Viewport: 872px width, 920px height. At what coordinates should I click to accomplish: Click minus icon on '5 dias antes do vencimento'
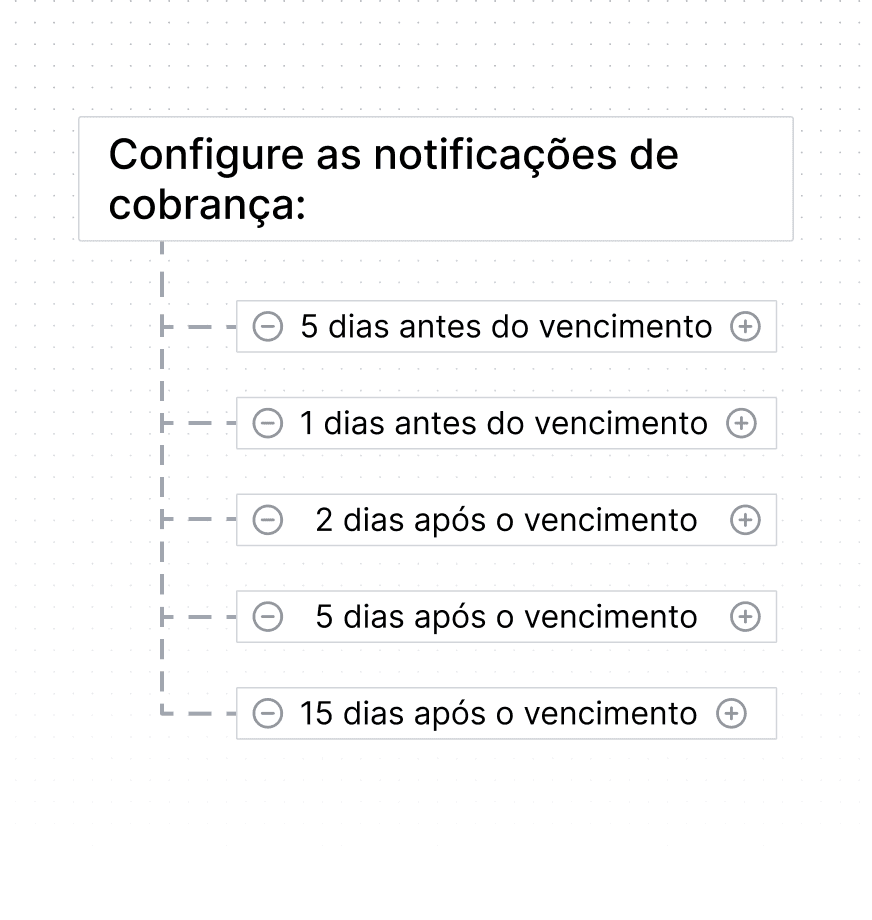[x=268, y=326]
